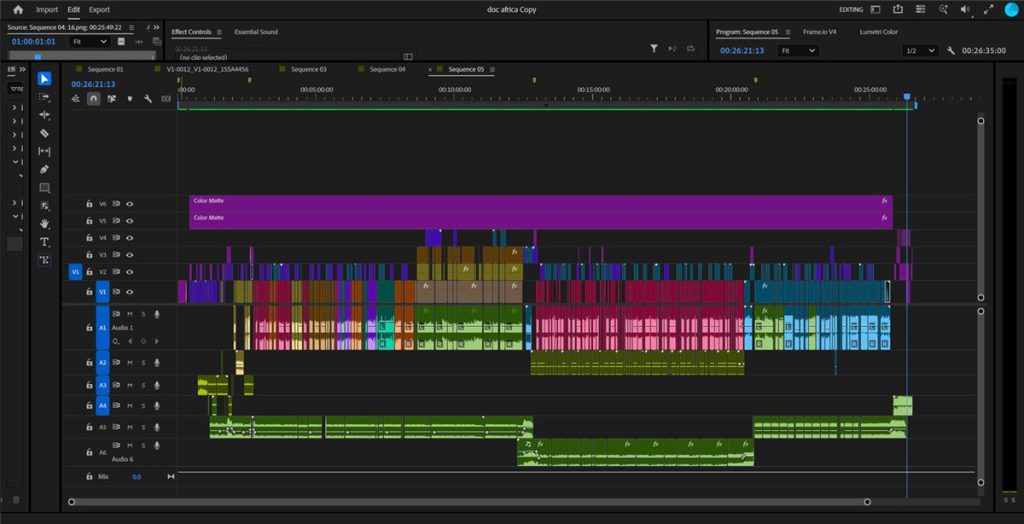Image resolution: width=1024 pixels, height=524 pixels.
Task: Open Source monitor Fit zoom dropdown
Action: pyautogui.click(x=89, y=41)
